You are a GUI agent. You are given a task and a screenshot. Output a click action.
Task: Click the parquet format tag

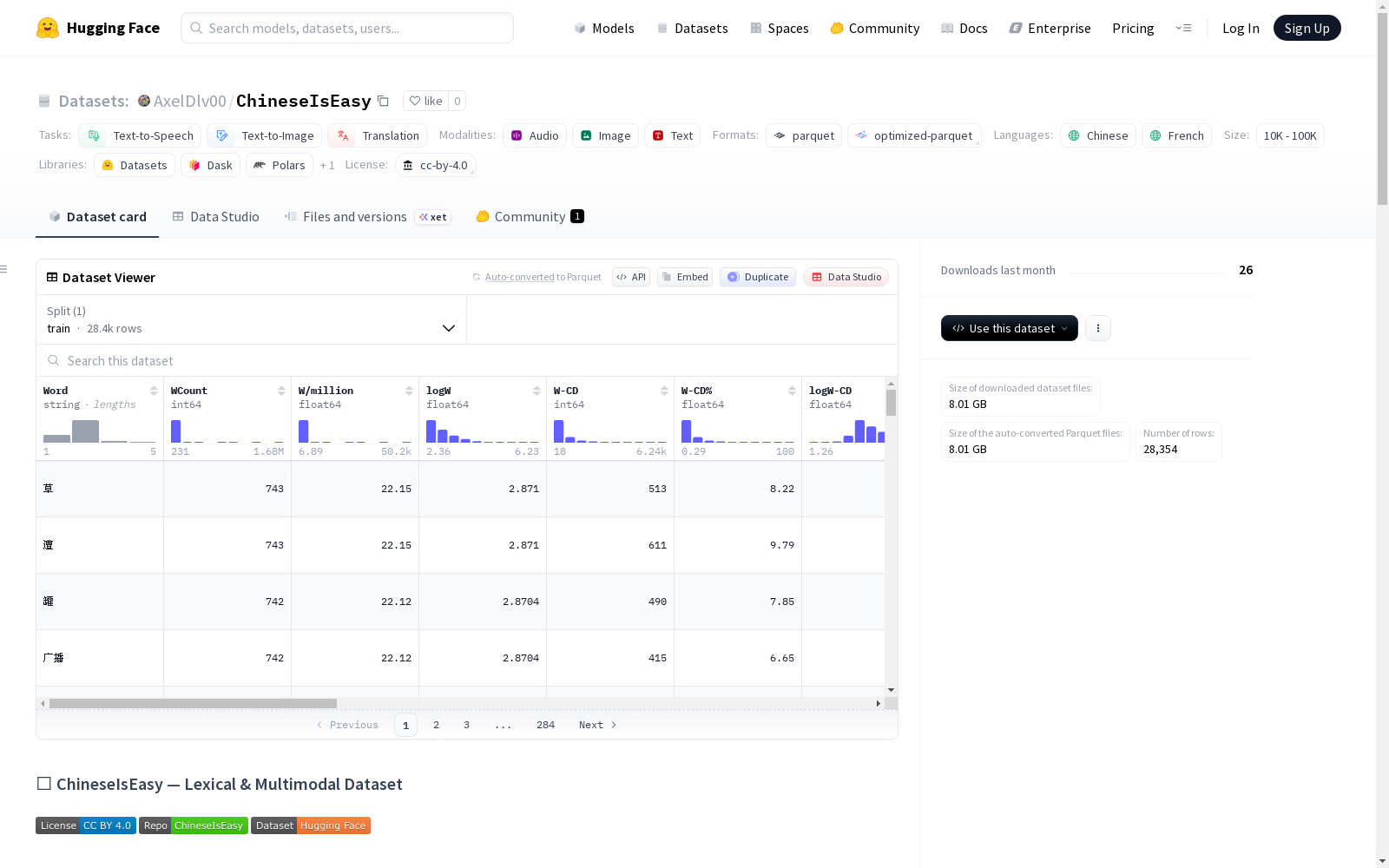click(x=804, y=135)
